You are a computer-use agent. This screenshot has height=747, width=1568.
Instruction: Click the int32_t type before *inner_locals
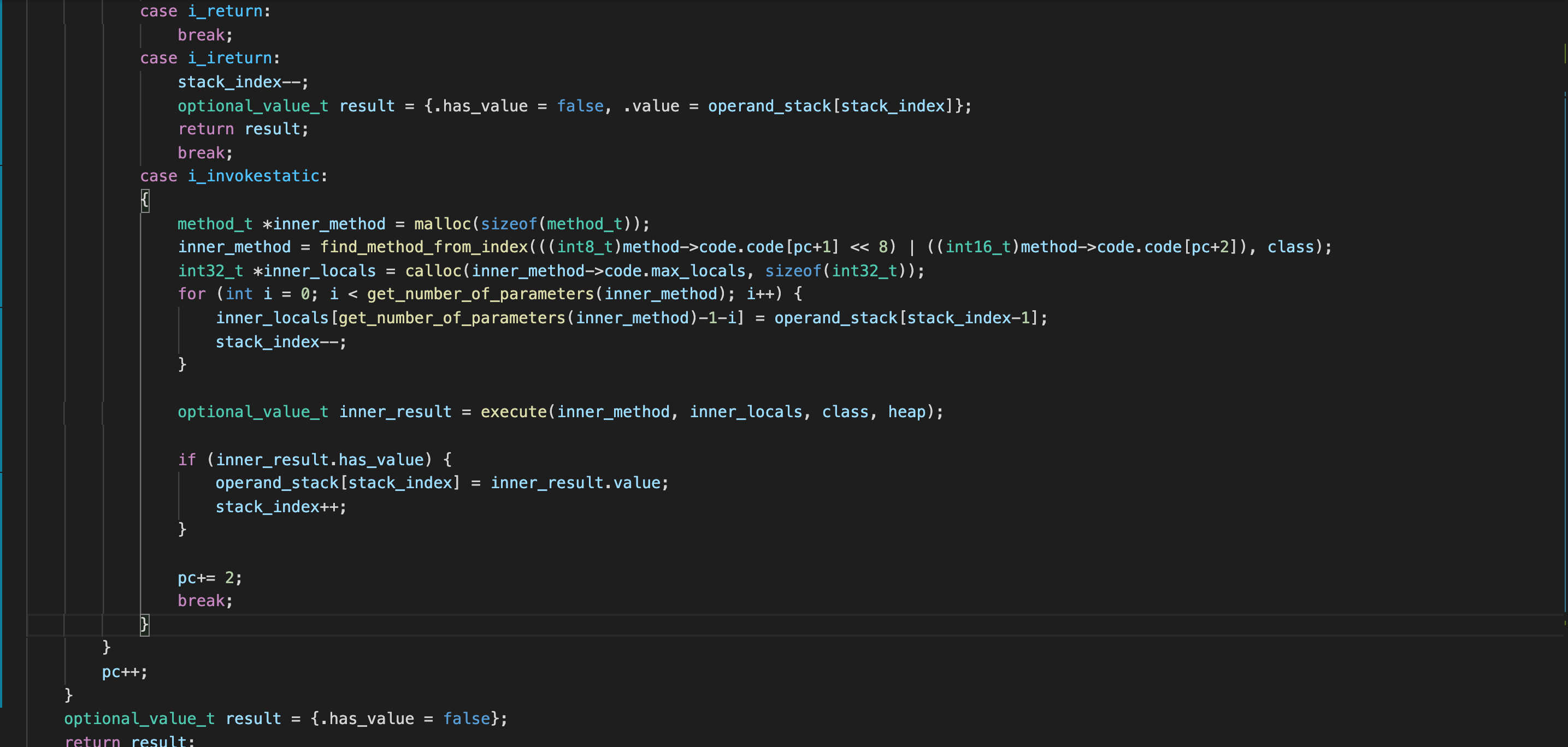point(210,271)
